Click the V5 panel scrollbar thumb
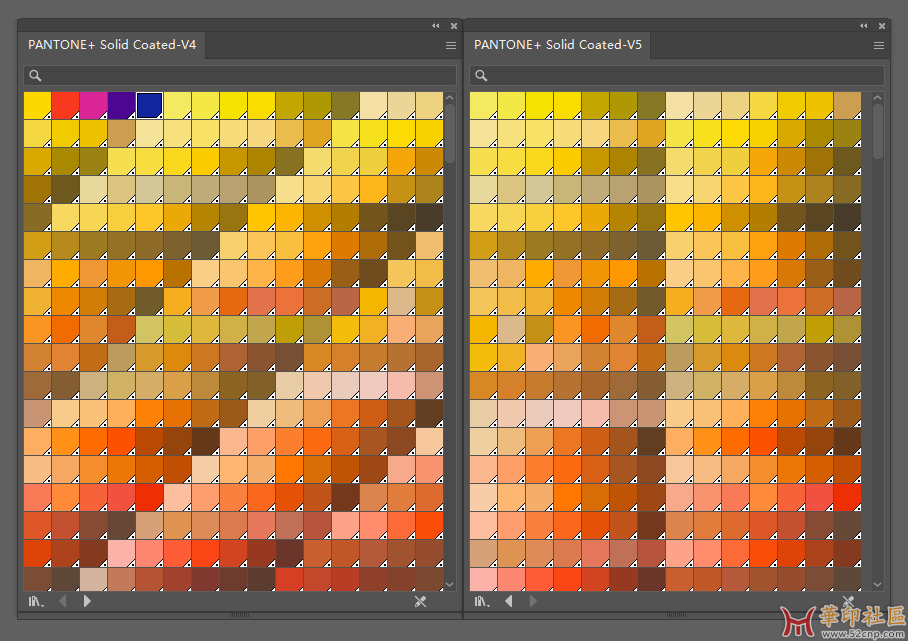The image size is (908, 641). 878,131
